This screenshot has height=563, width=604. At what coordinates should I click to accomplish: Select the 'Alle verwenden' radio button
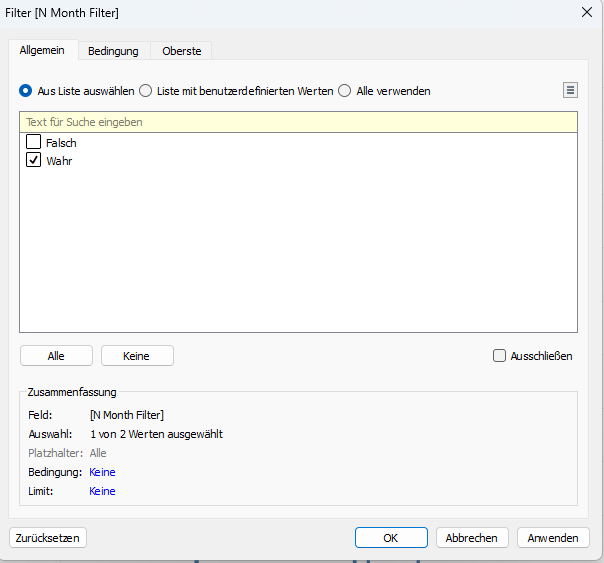345,91
